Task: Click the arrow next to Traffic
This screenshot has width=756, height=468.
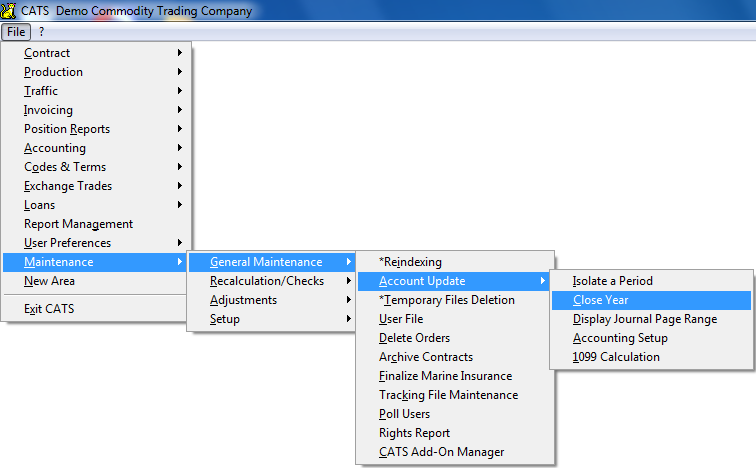Action: tap(180, 91)
